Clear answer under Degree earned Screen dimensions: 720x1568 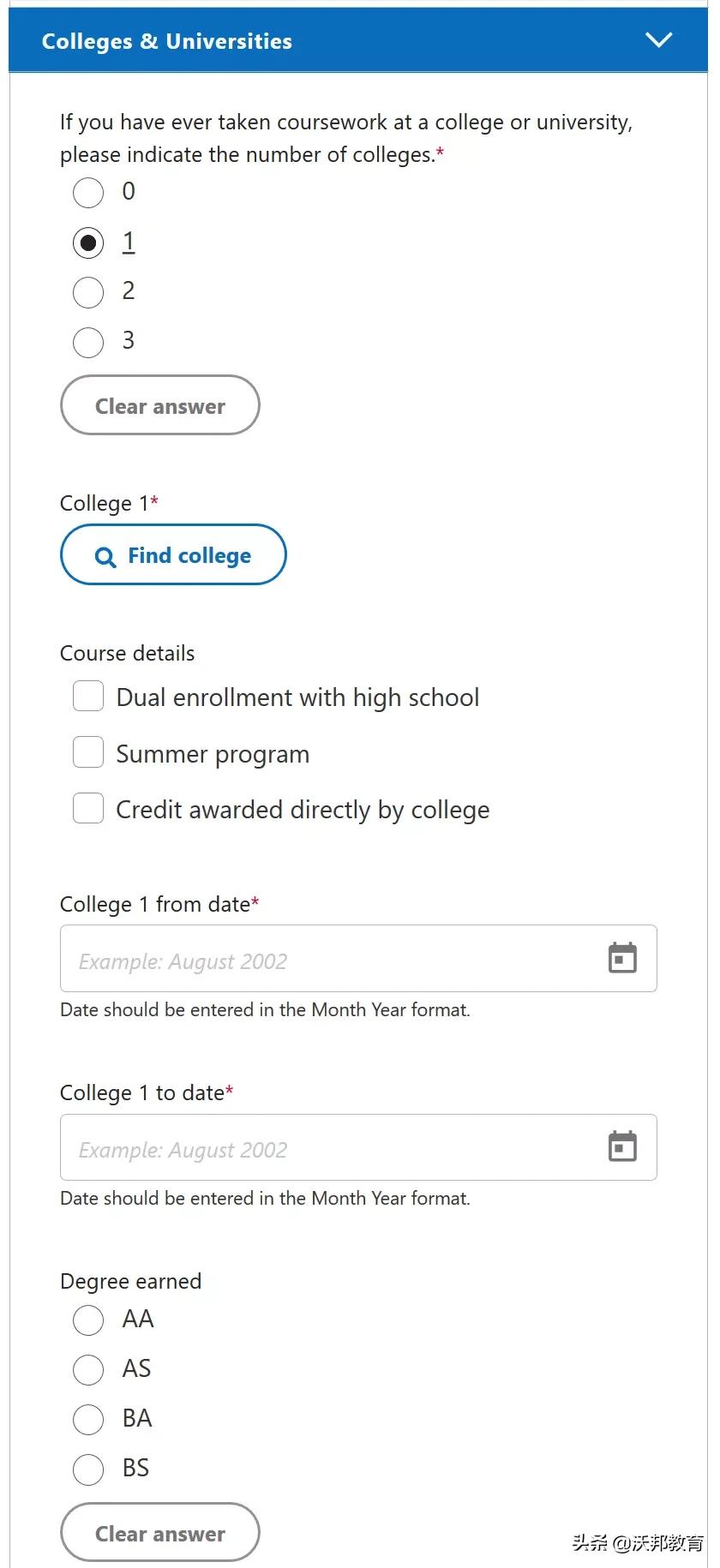pyautogui.click(x=159, y=1533)
